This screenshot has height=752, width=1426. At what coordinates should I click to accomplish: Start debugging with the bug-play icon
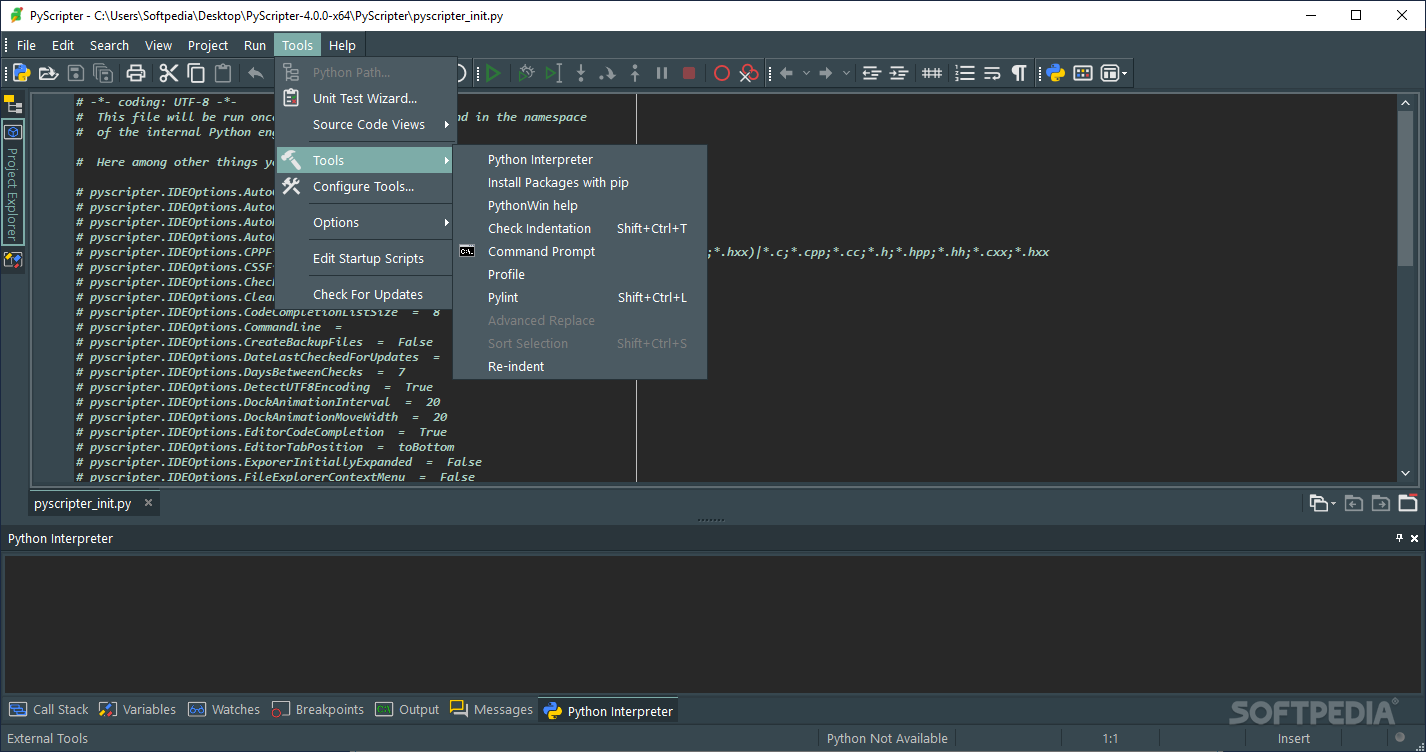526,73
